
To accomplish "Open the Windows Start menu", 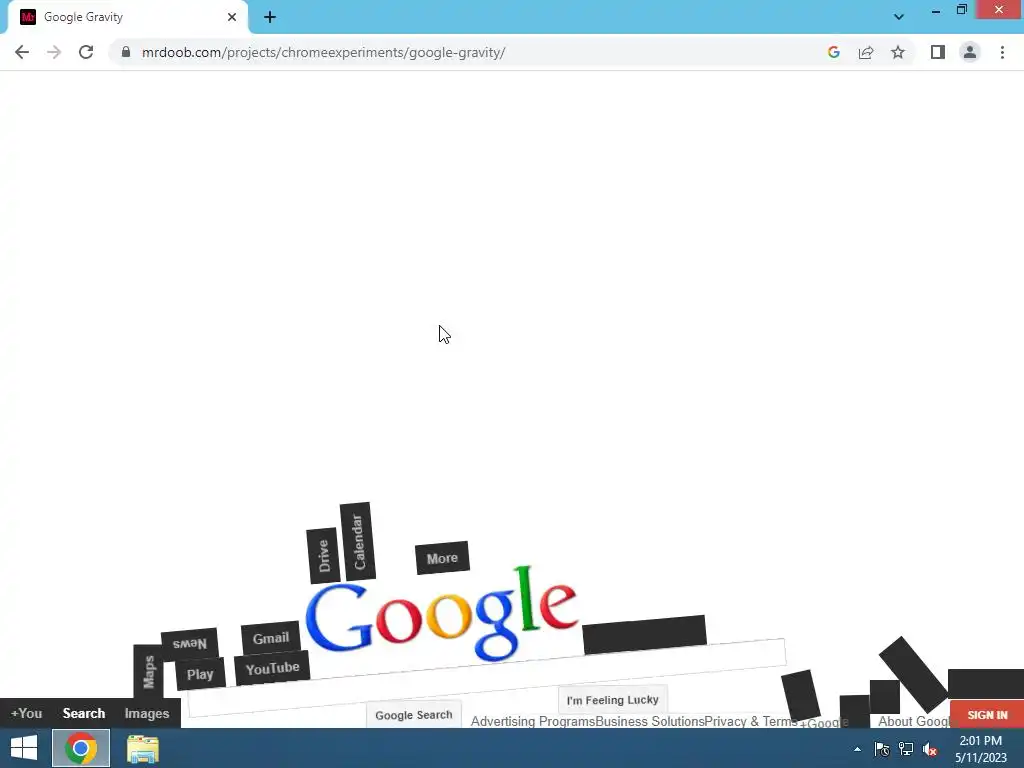I will click(x=24, y=748).
